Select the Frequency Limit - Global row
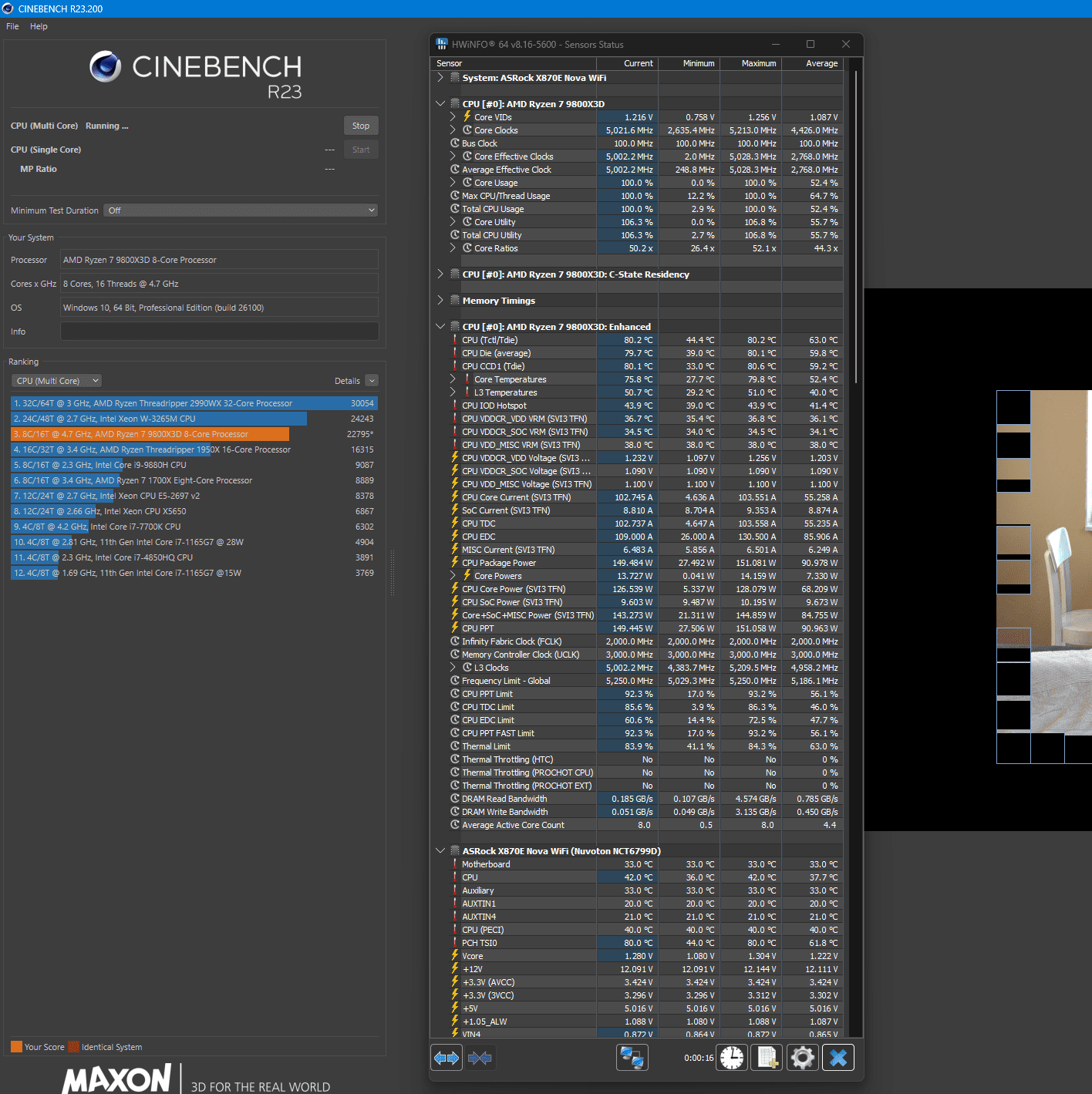Viewport: 1092px width, 1094px height. [636, 680]
